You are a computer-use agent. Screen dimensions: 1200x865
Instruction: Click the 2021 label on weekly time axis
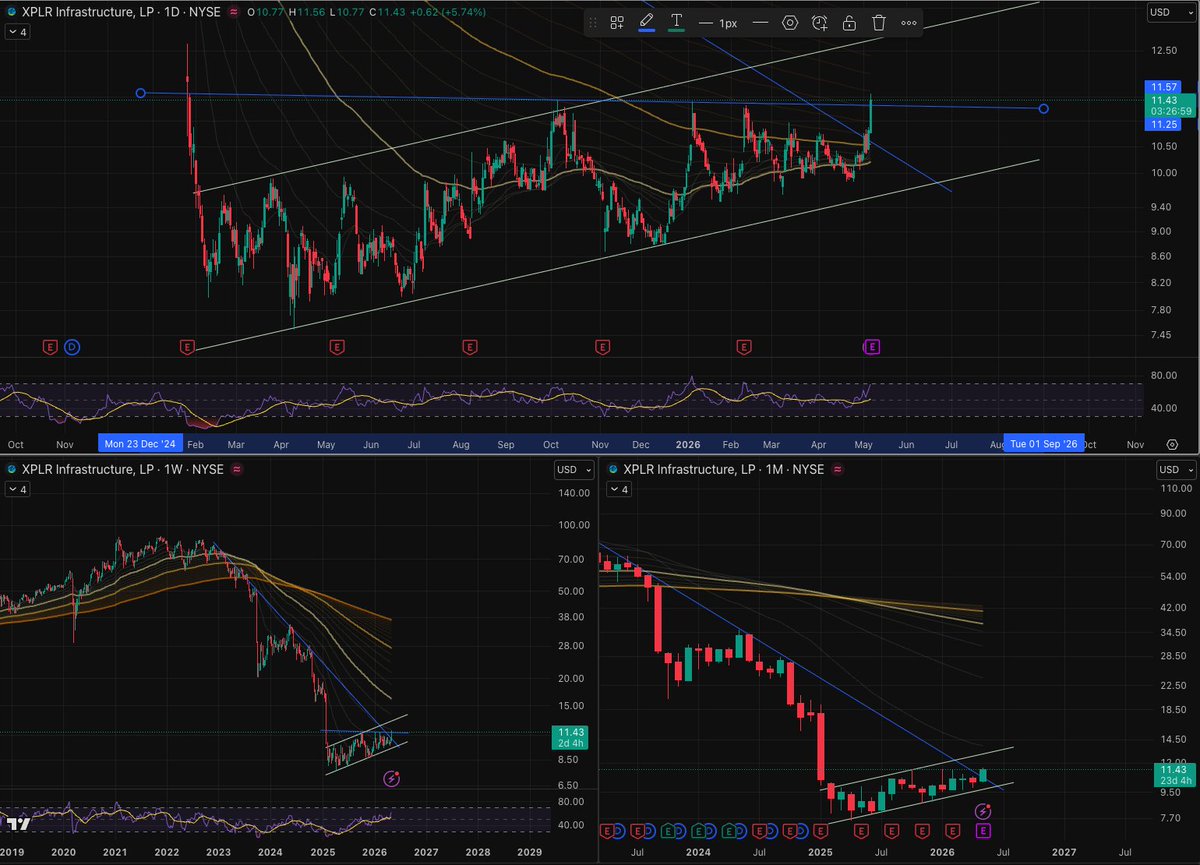(x=115, y=851)
